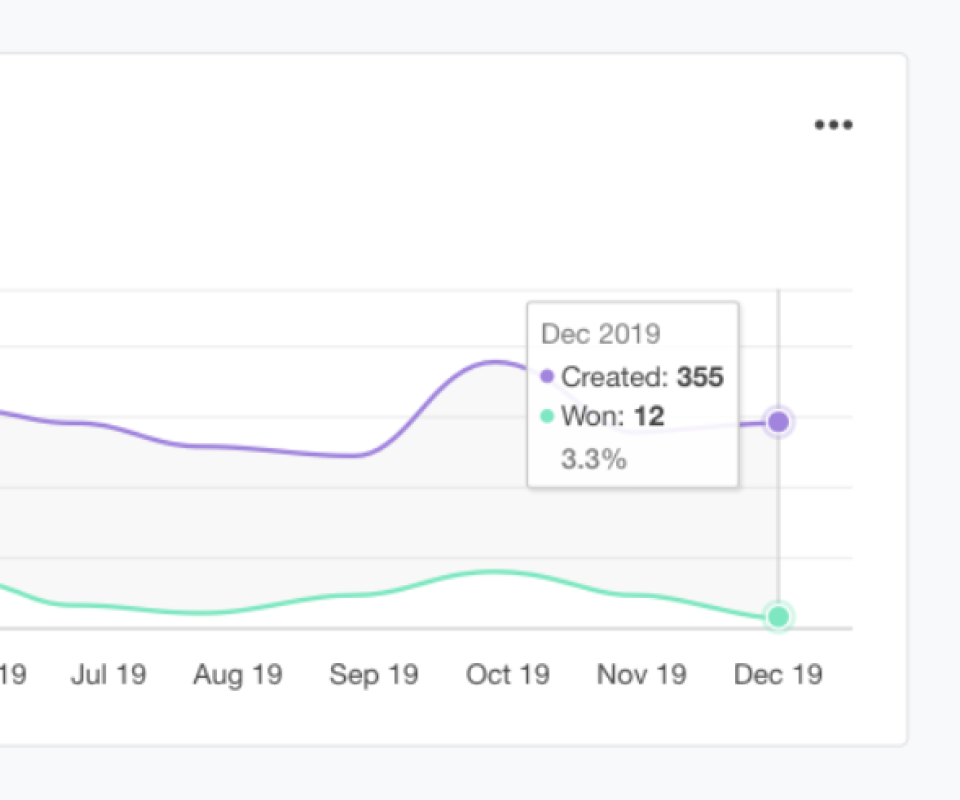Click the Created: 355 value in tooltip

tap(642, 377)
